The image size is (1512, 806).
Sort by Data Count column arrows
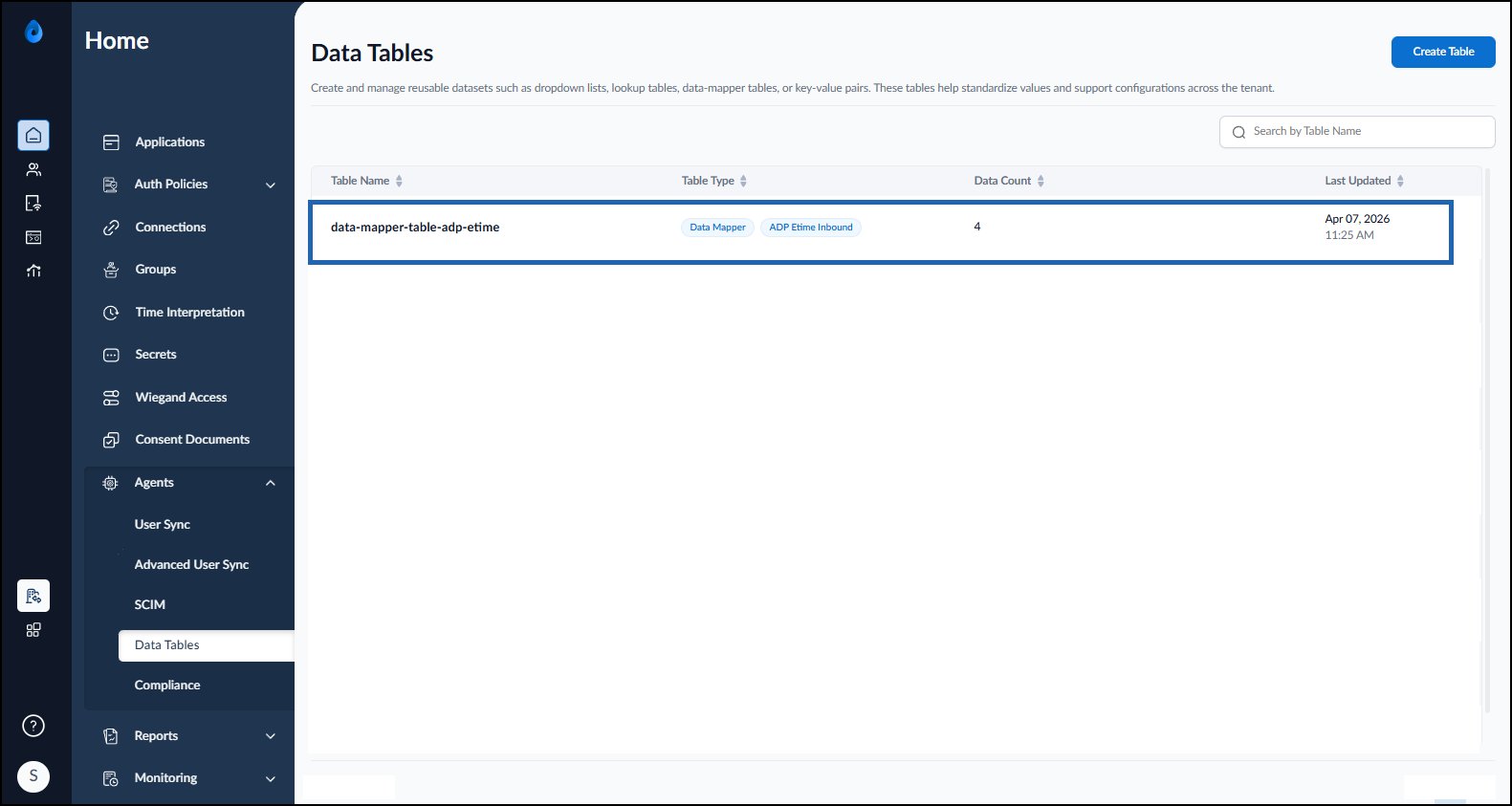pos(1041,181)
